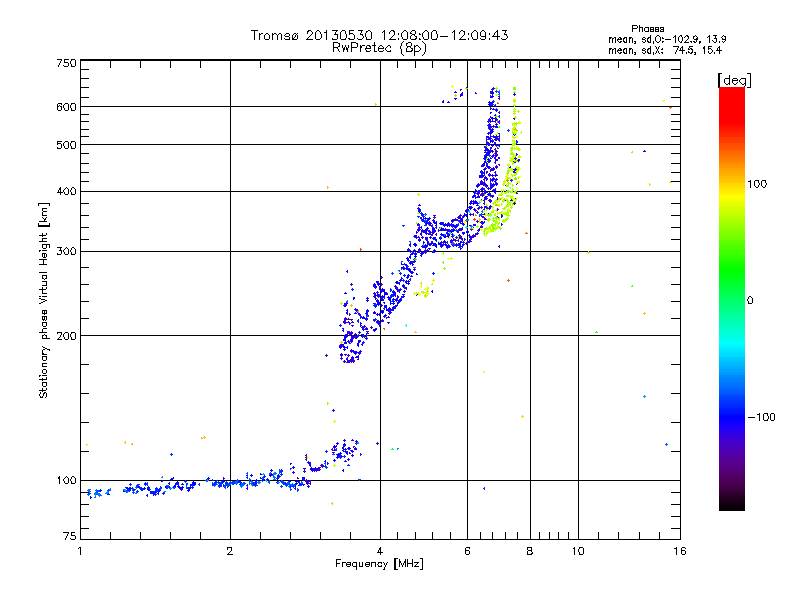
Task: Click the plot title starting with Tromsø
Action: [379, 35]
